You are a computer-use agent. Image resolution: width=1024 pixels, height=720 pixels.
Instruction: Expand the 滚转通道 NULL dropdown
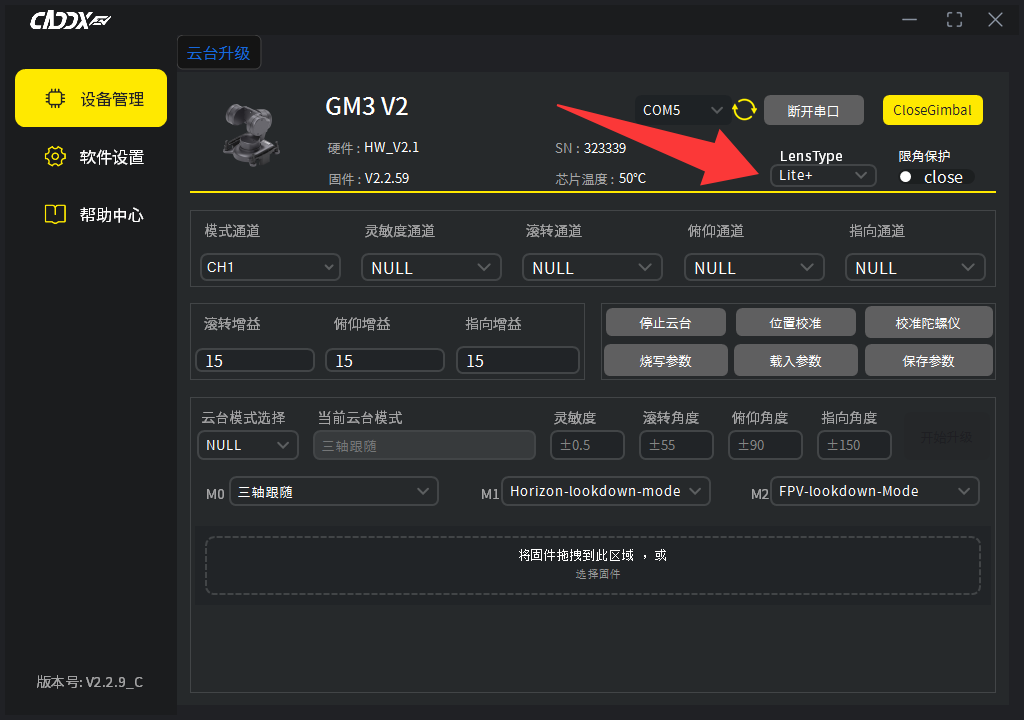pos(592,267)
